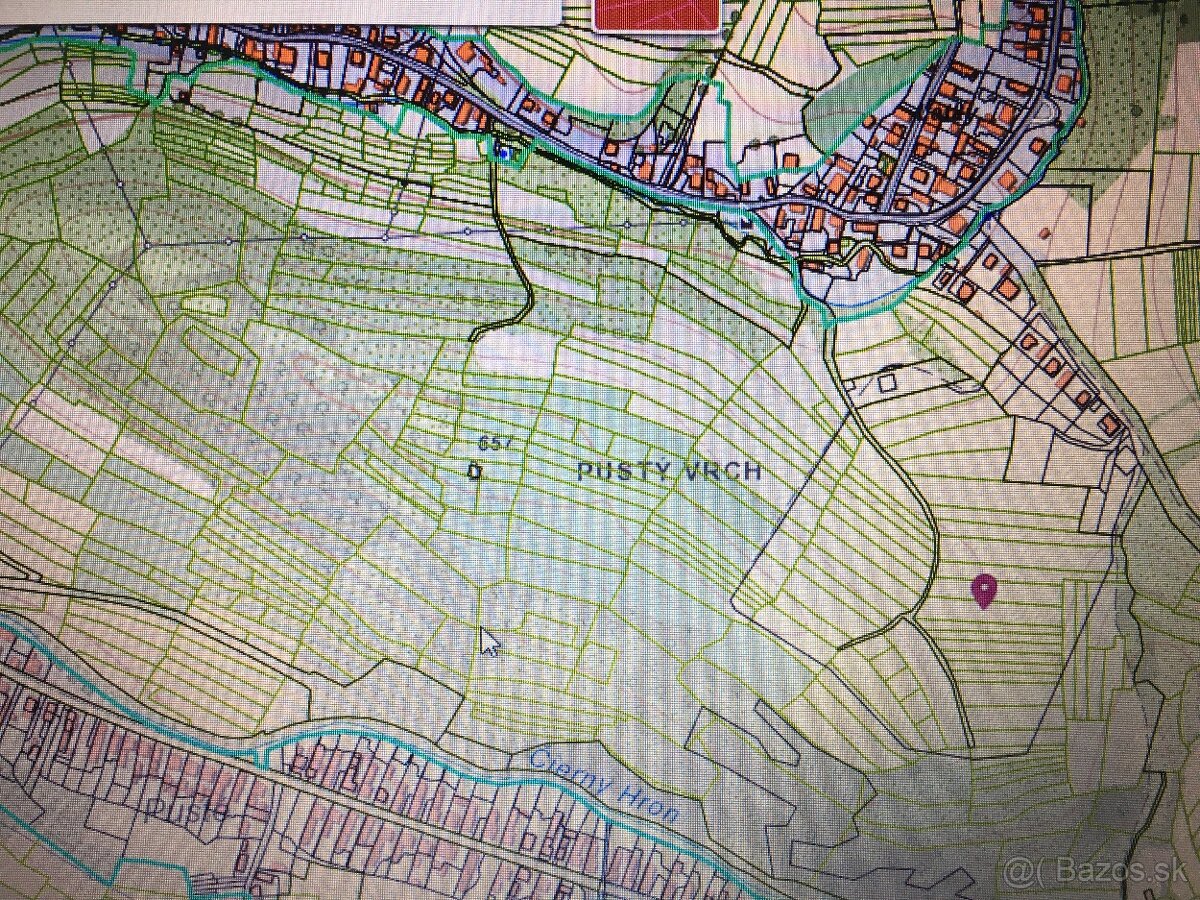Click the mouse cursor arrow on the map

click(x=487, y=640)
